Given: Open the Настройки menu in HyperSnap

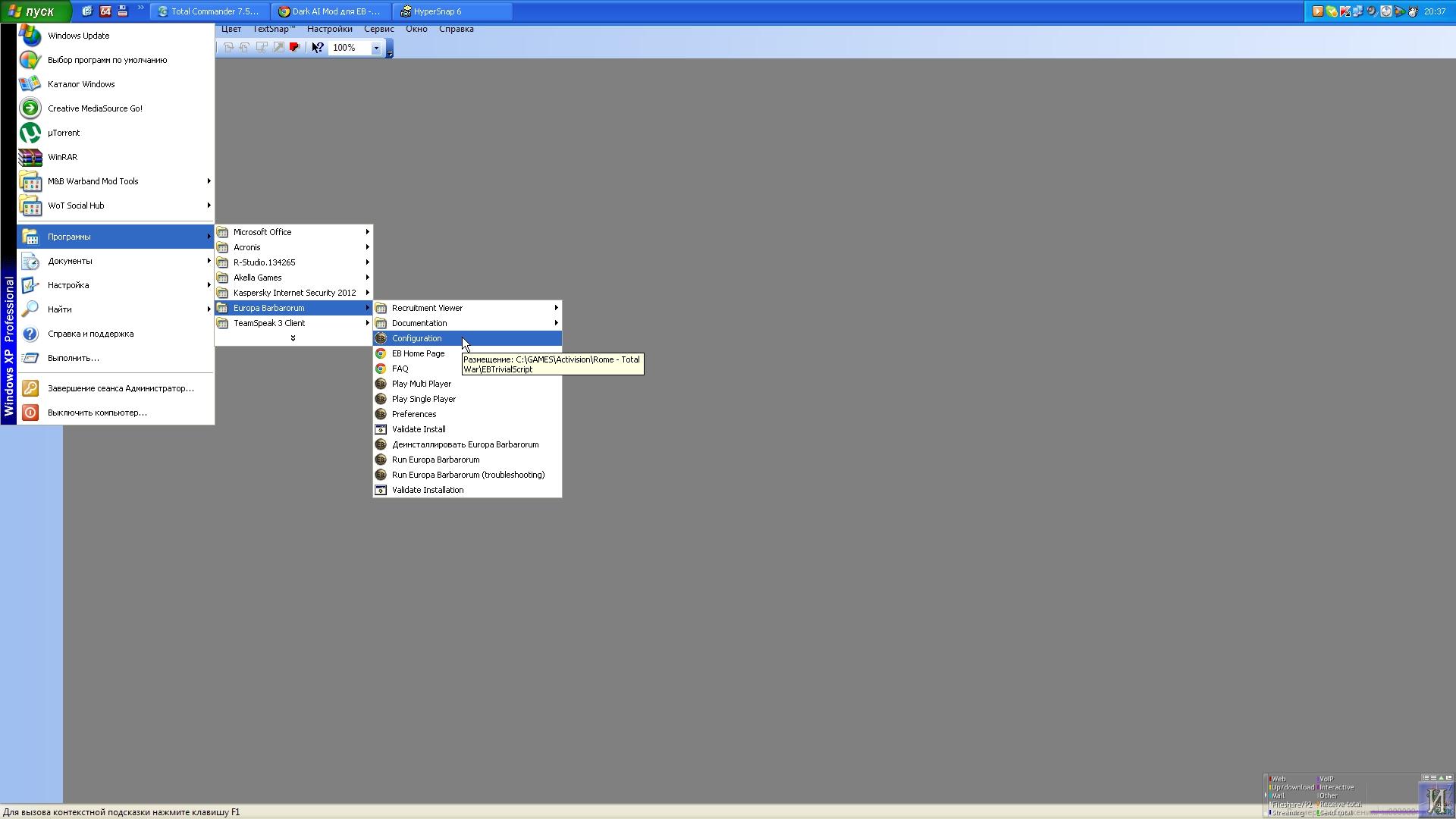Looking at the screenshot, I should pyautogui.click(x=330, y=29).
